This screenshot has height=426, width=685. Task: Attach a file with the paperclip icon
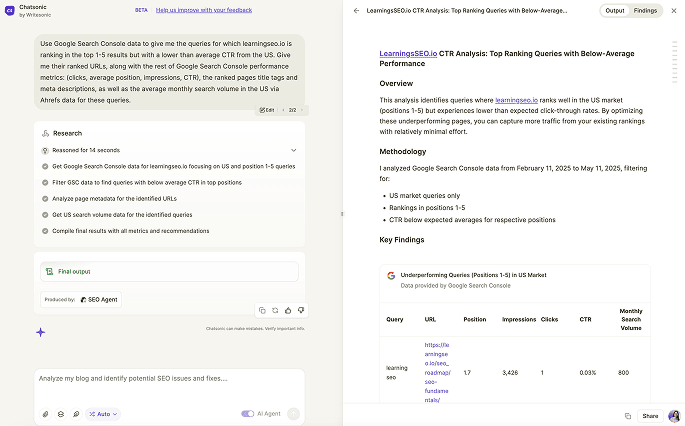[45, 414]
